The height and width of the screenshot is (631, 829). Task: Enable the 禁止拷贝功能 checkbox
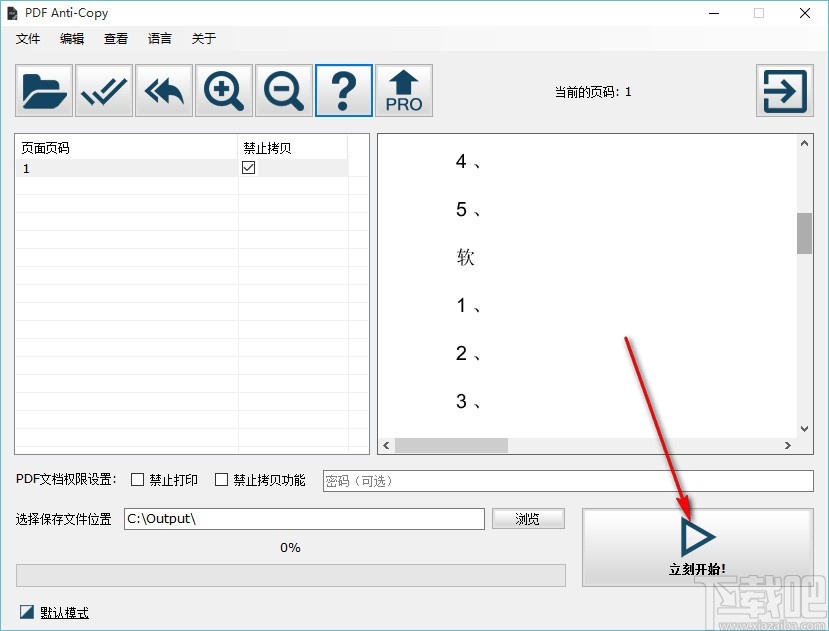click(x=221, y=480)
